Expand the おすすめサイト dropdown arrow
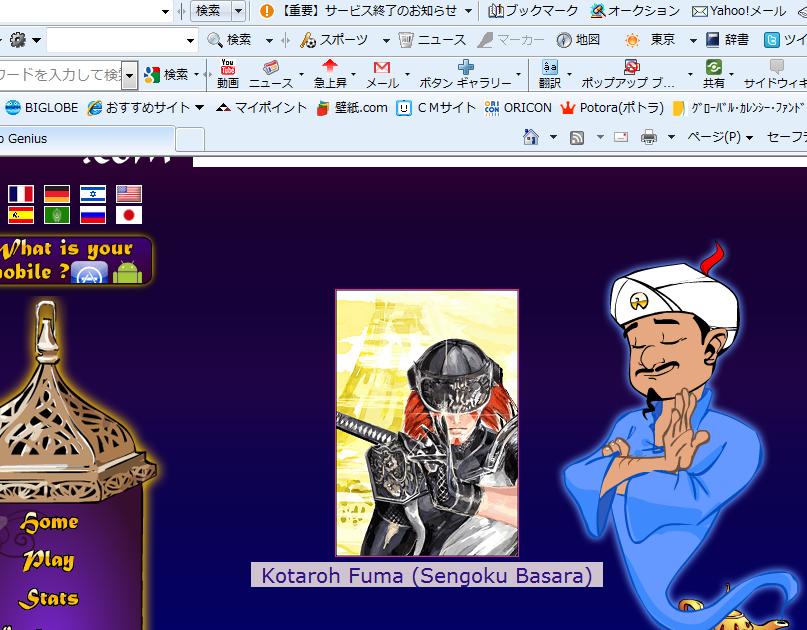 pos(200,108)
